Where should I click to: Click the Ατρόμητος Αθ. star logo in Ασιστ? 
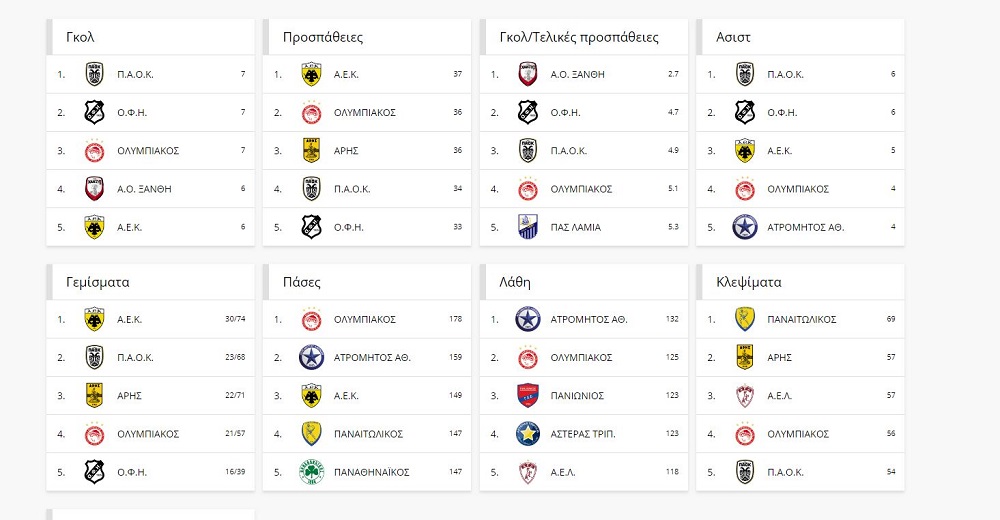click(745, 227)
